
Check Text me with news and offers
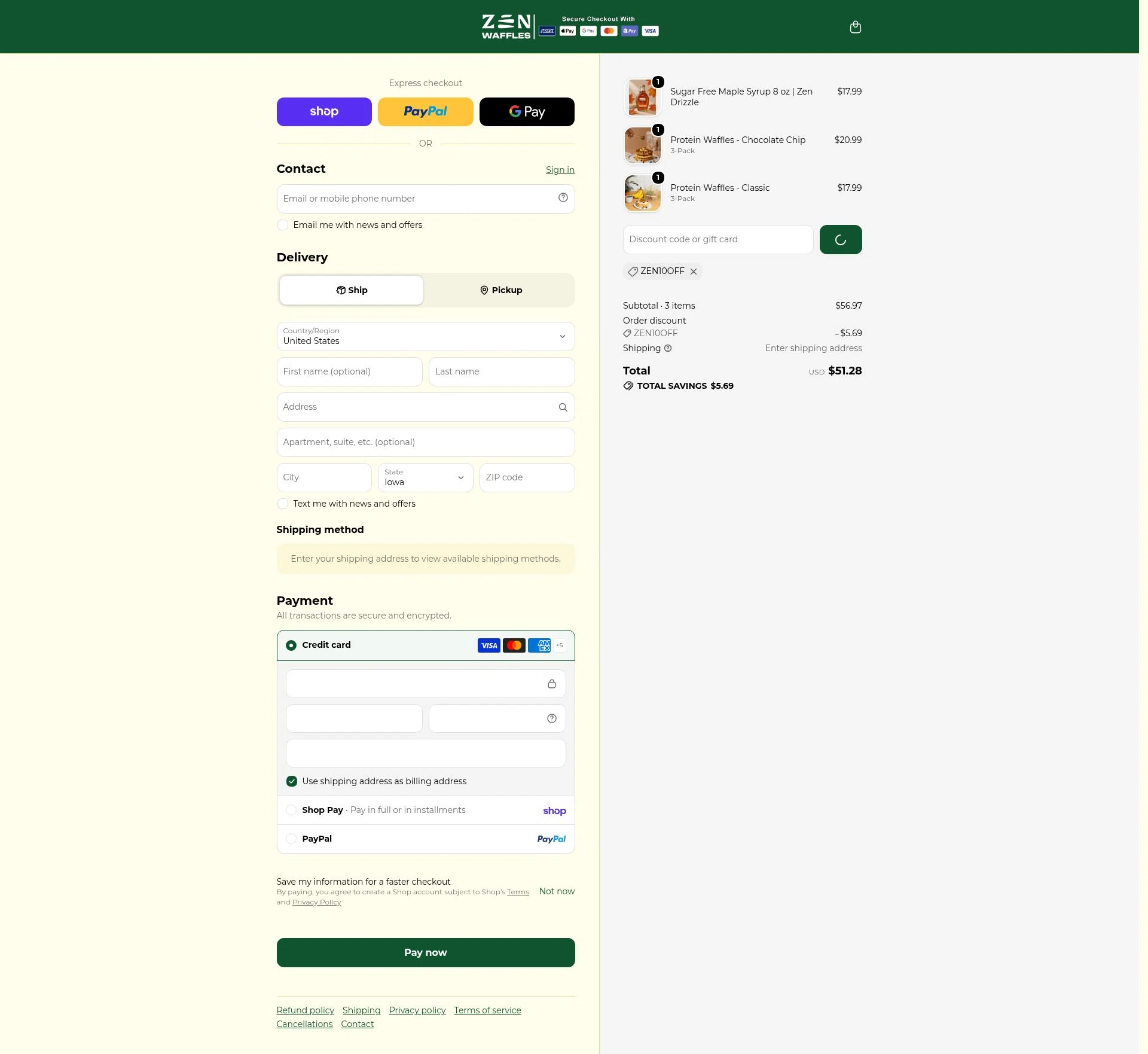tap(283, 504)
